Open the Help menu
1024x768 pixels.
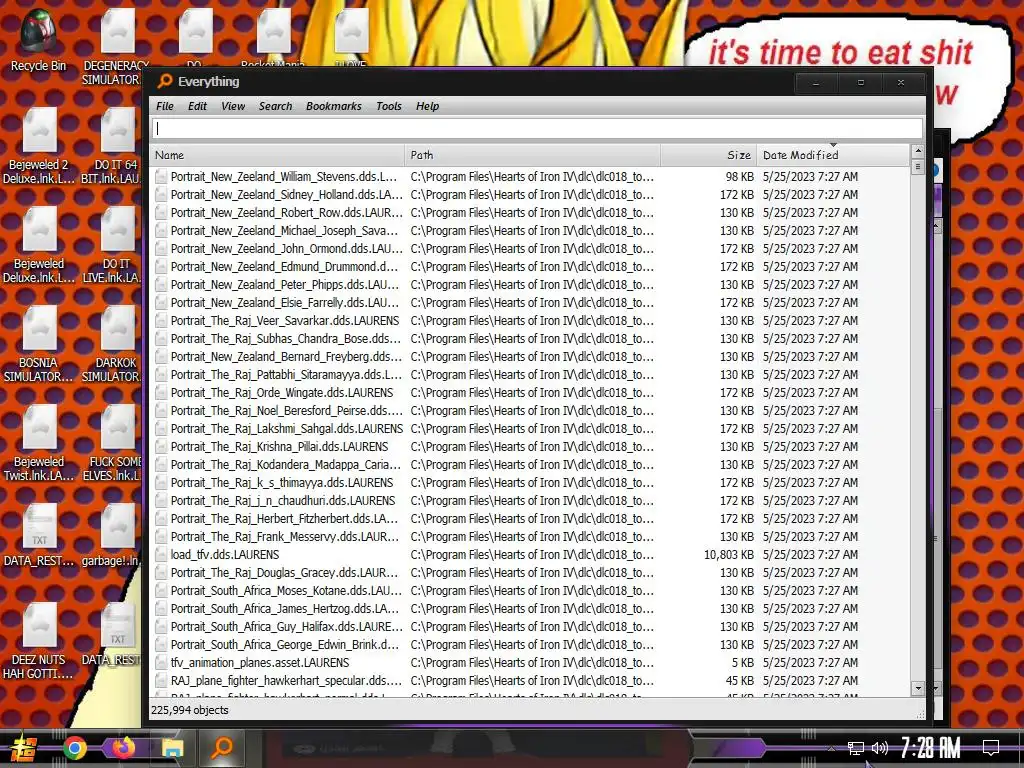pos(427,106)
